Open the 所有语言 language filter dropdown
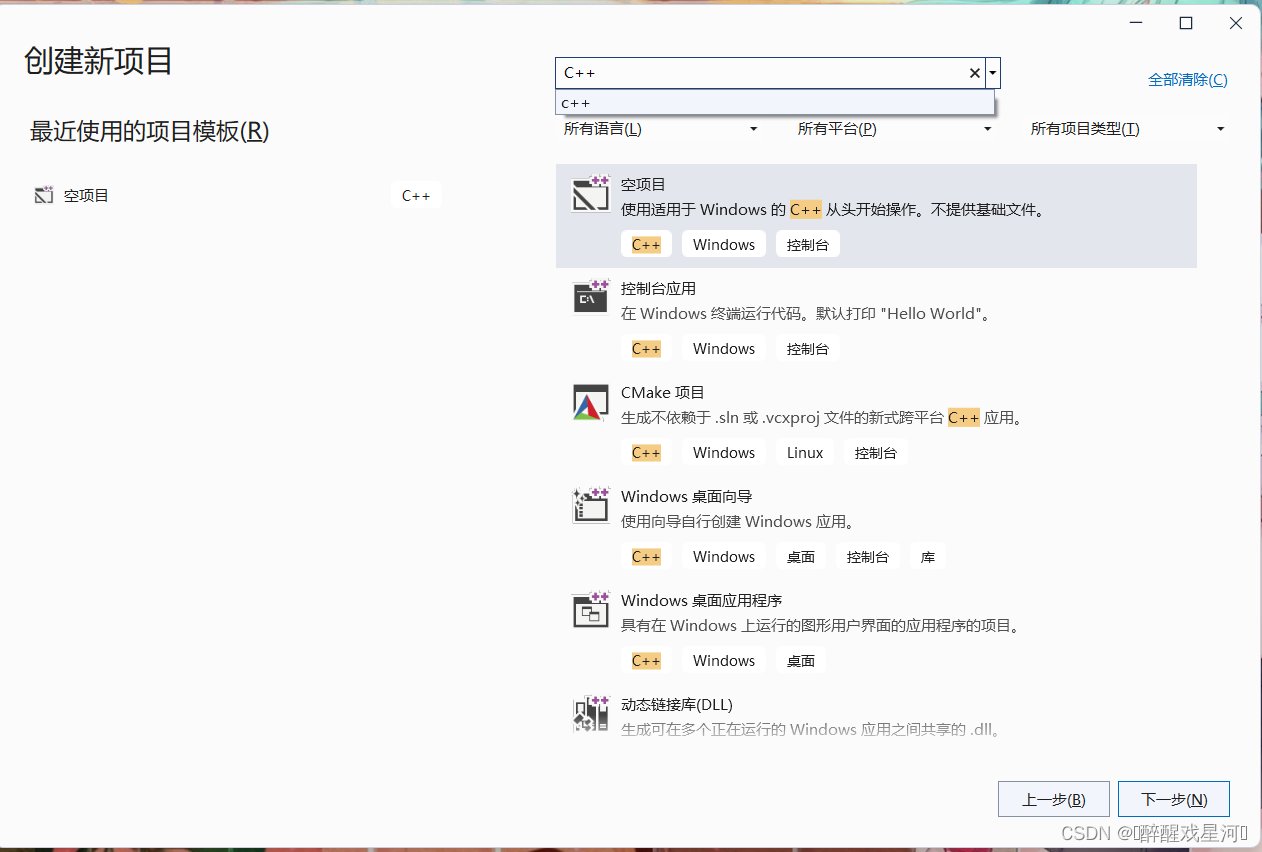This screenshot has height=852, width=1262. click(x=661, y=128)
